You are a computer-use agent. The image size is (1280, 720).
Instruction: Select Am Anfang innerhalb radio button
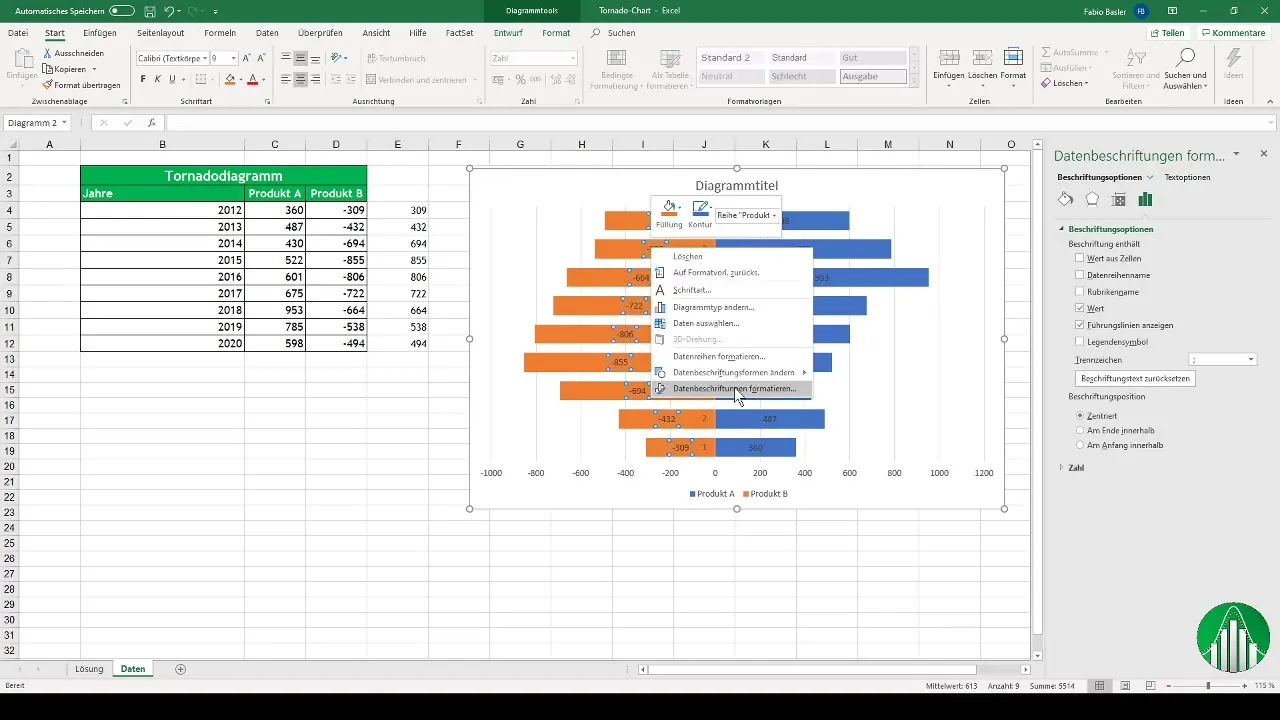tap(1080, 445)
